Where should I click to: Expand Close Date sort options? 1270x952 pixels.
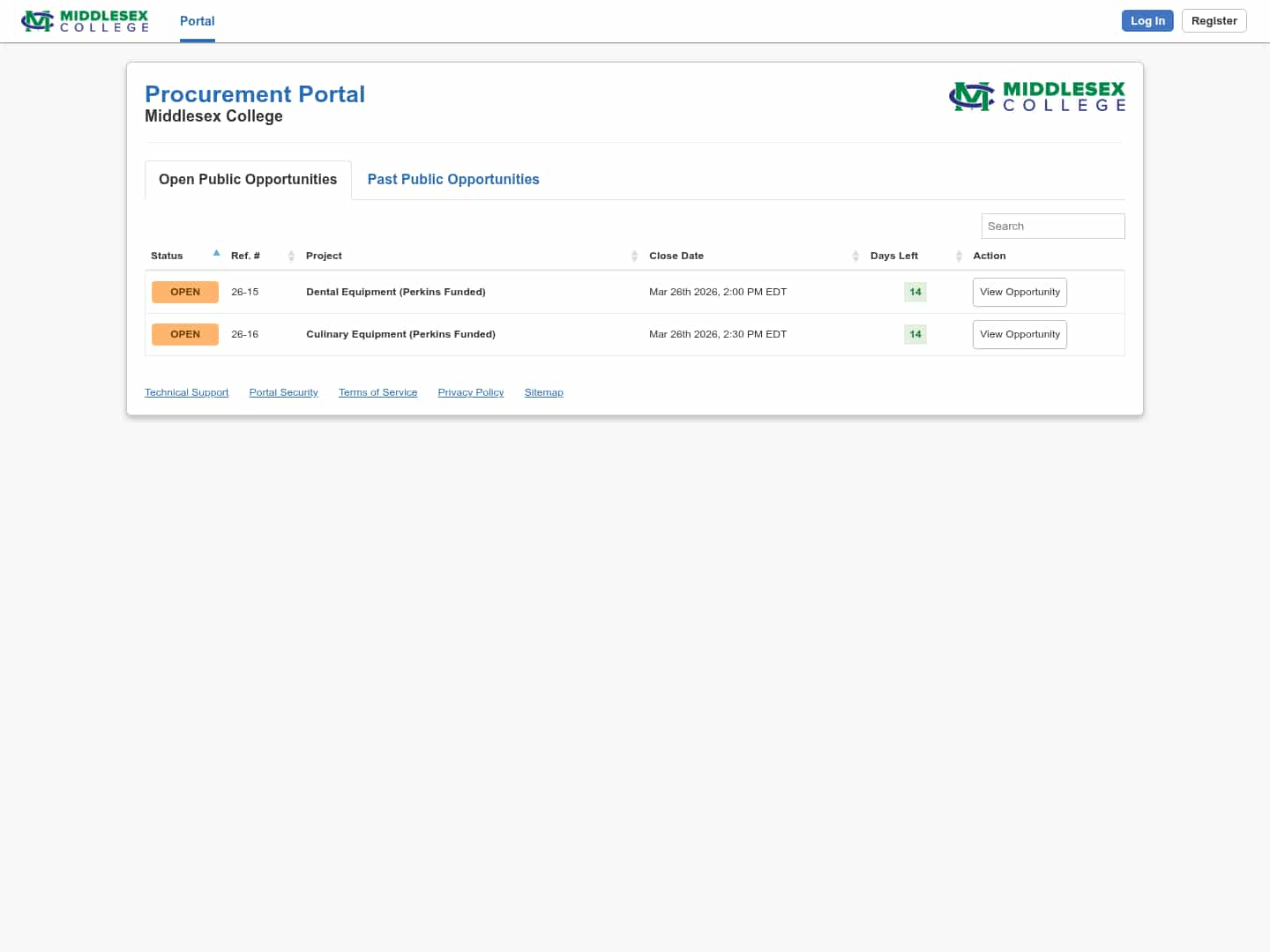855,256
